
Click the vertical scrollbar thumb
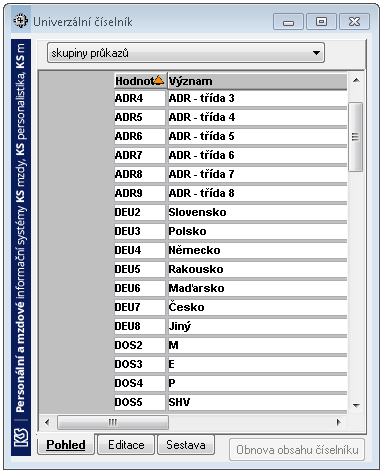click(x=355, y=137)
